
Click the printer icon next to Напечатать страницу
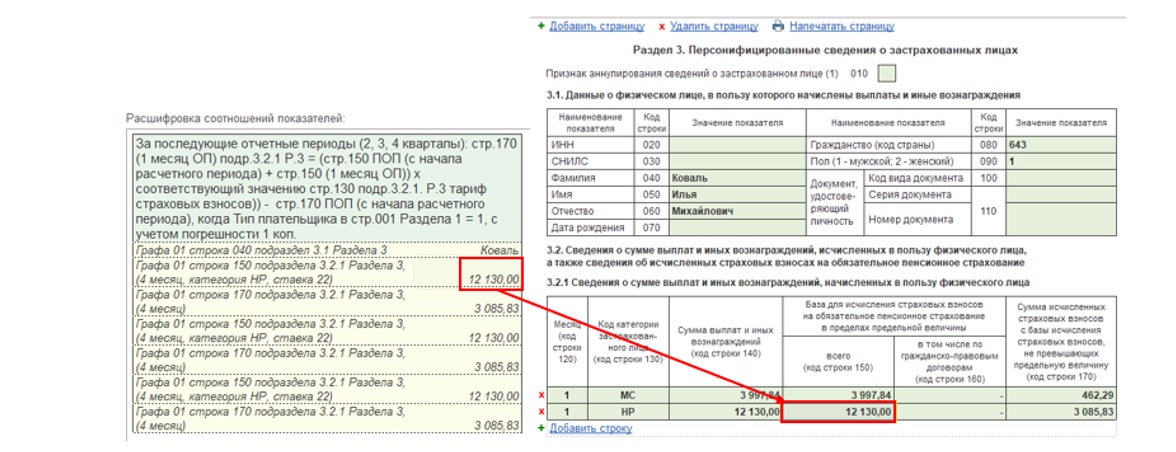tap(778, 26)
